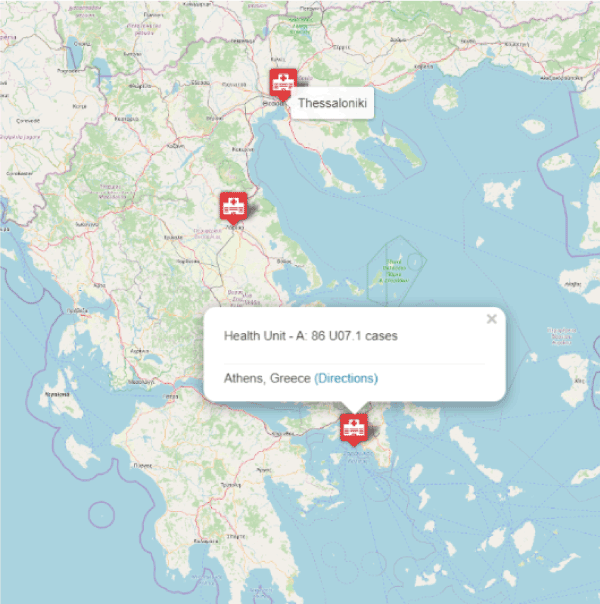This screenshot has width=600, height=604.
Task: Click the green hexagonal marine park boundary
Action: 397,271
